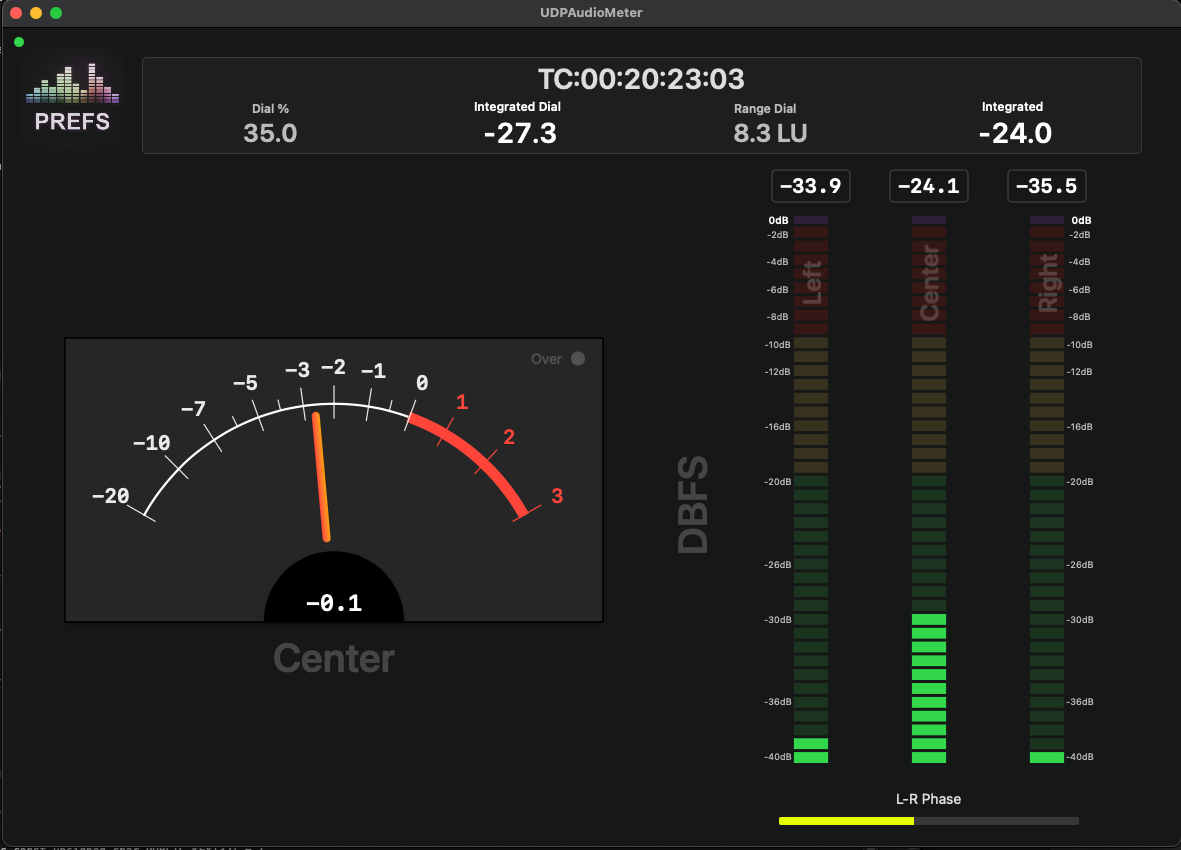1181x850 pixels.
Task: Click the Right channel -35.5 level box
Action: (1046, 186)
